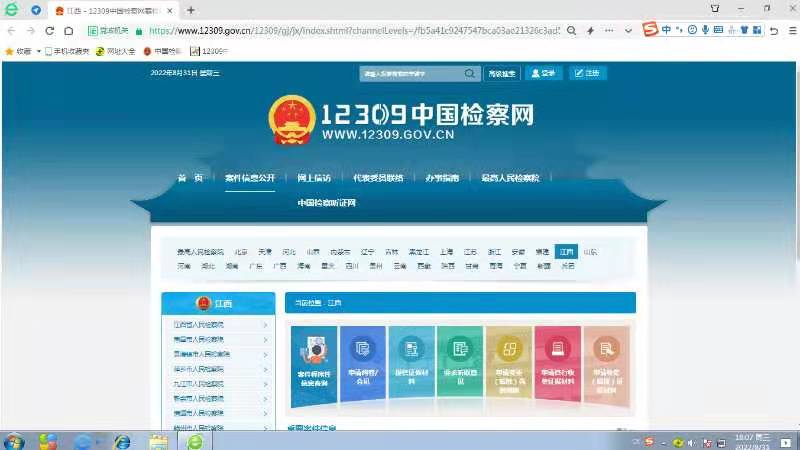Click the 注册 register button
The height and width of the screenshot is (450, 800).
click(588, 74)
